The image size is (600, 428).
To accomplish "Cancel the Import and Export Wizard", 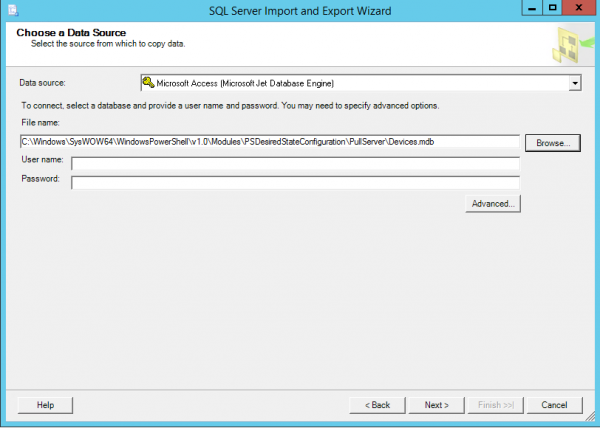I will 554,405.
